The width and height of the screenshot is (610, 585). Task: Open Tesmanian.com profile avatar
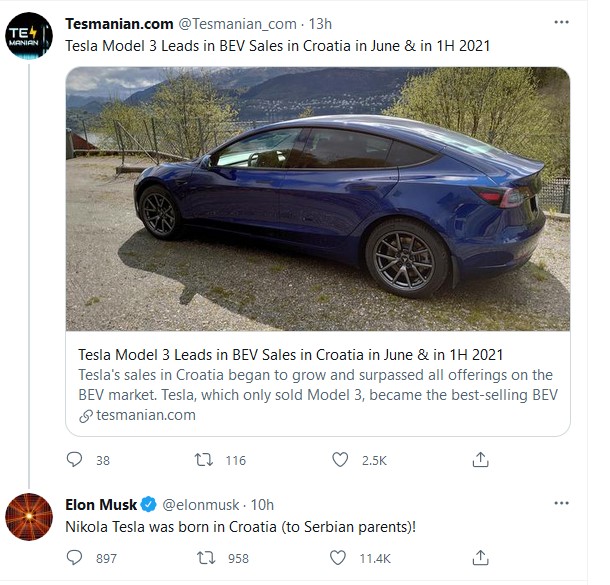29,35
